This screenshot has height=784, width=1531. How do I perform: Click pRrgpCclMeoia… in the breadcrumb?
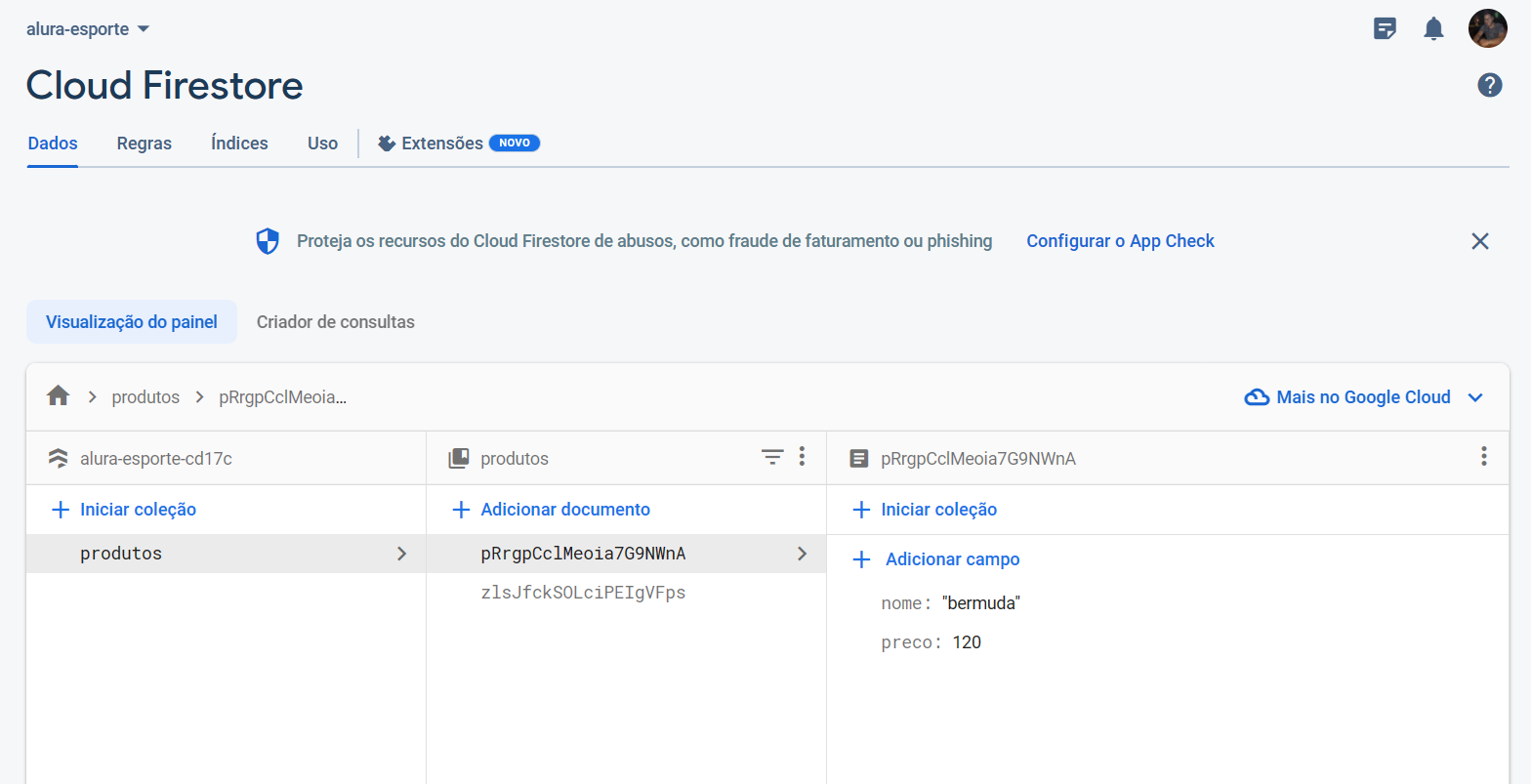[x=283, y=397]
